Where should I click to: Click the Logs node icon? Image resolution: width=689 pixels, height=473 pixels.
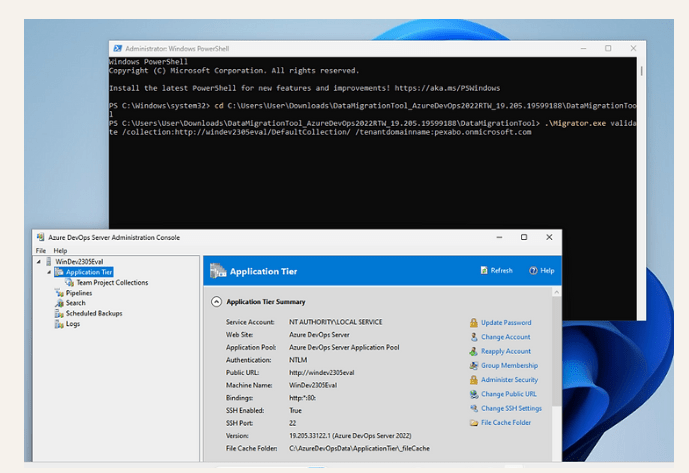point(59,324)
